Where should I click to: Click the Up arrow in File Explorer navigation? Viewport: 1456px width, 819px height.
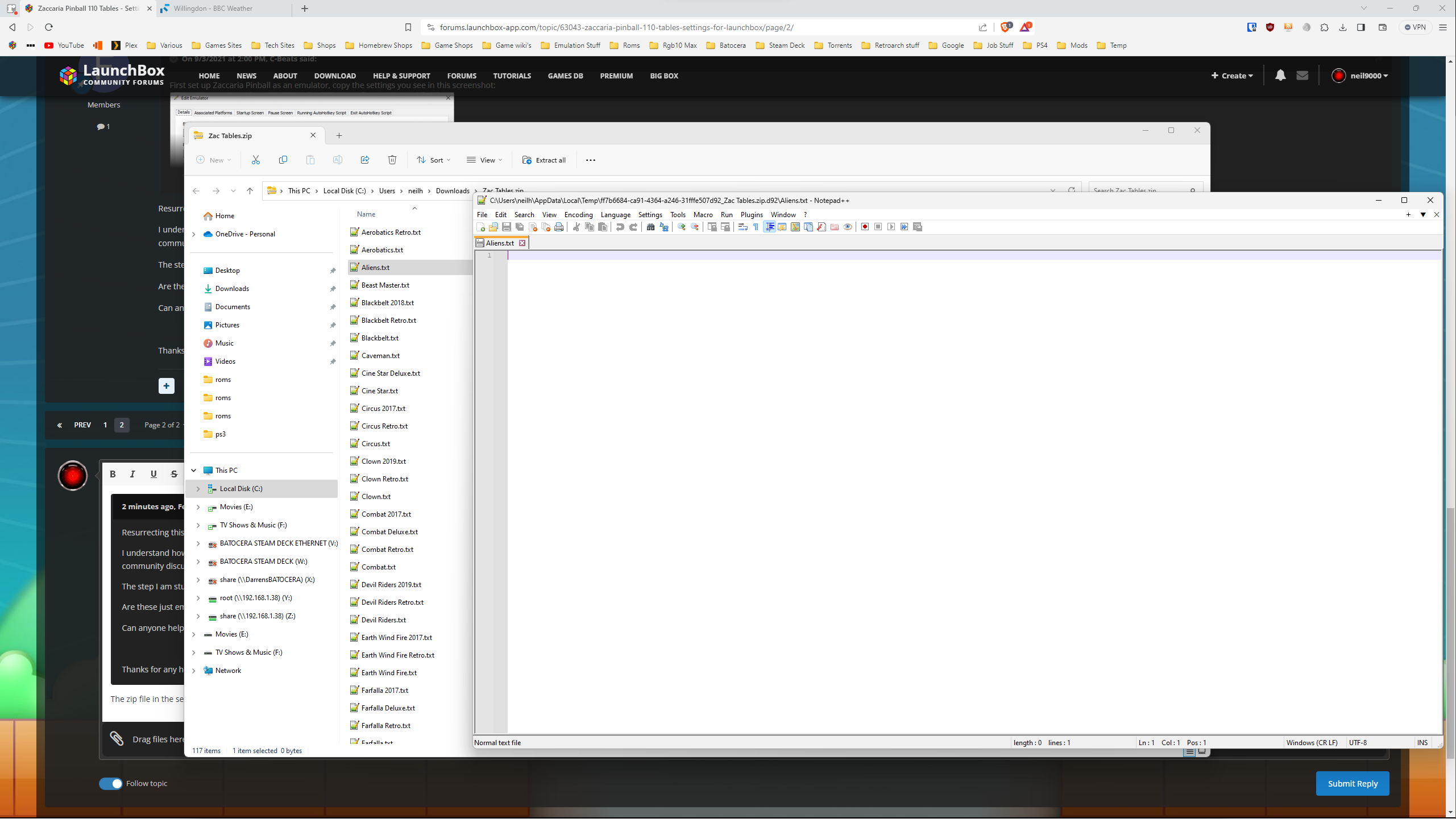(250, 191)
